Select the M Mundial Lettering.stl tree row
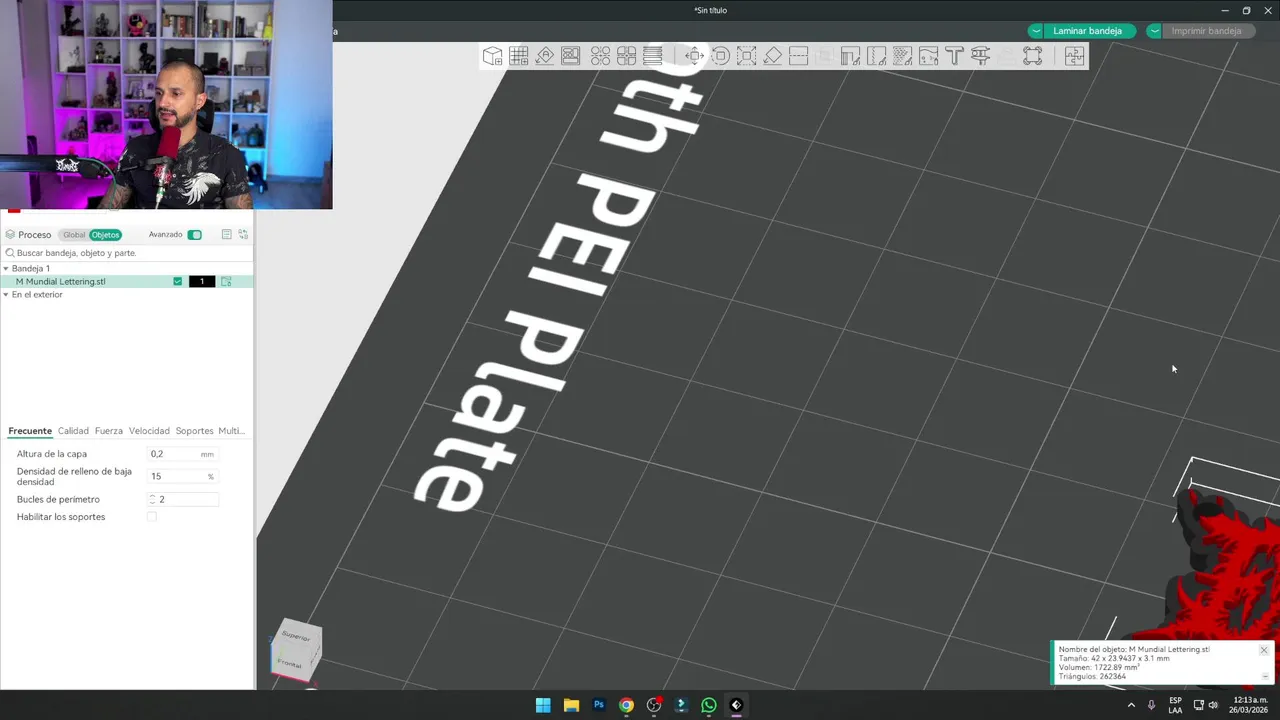This screenshot has width=1280, height=720. coord(126,282)
